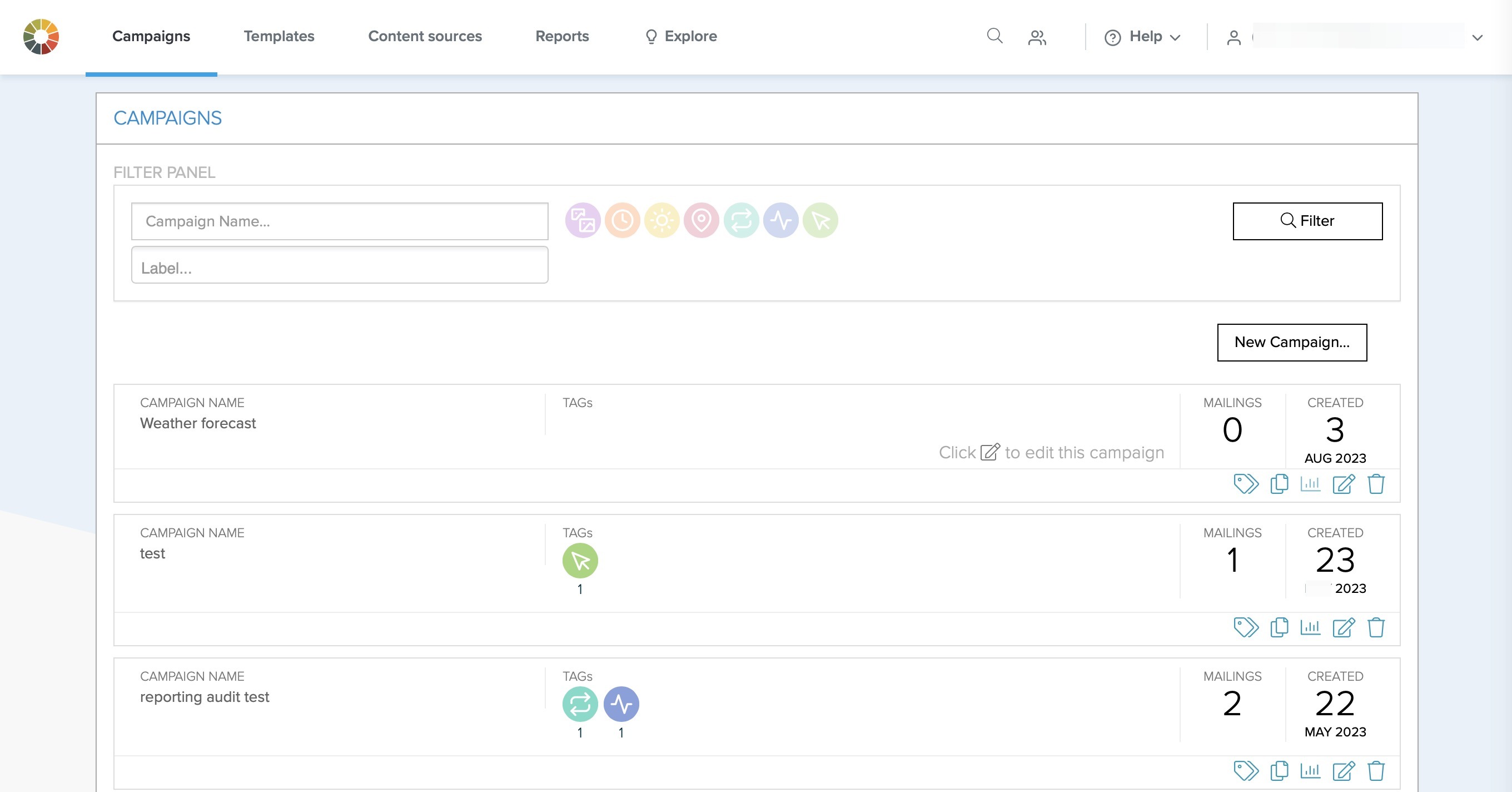The width and height of the screenshot is (1512, 792).
Task: Open the users icon in header
Action: click(x=1037, y=38)
